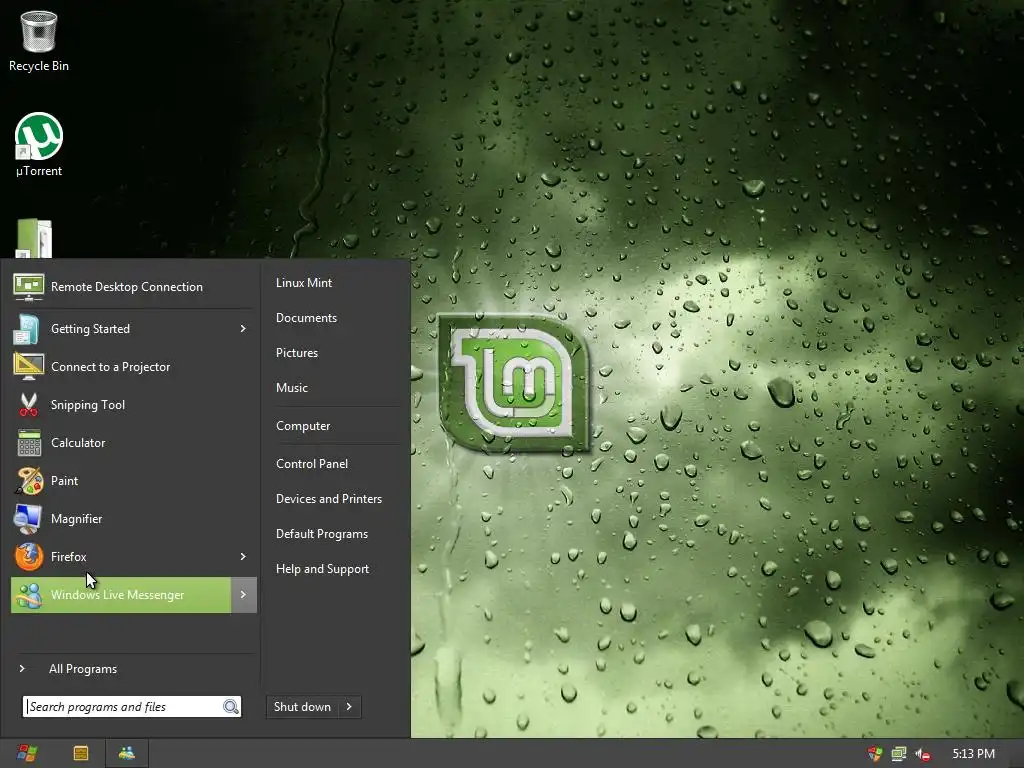The height and width of the screenshot is (768, 1024).
Task: Click the Snipping Tool scissors icon
Action: tap(28, 405)
